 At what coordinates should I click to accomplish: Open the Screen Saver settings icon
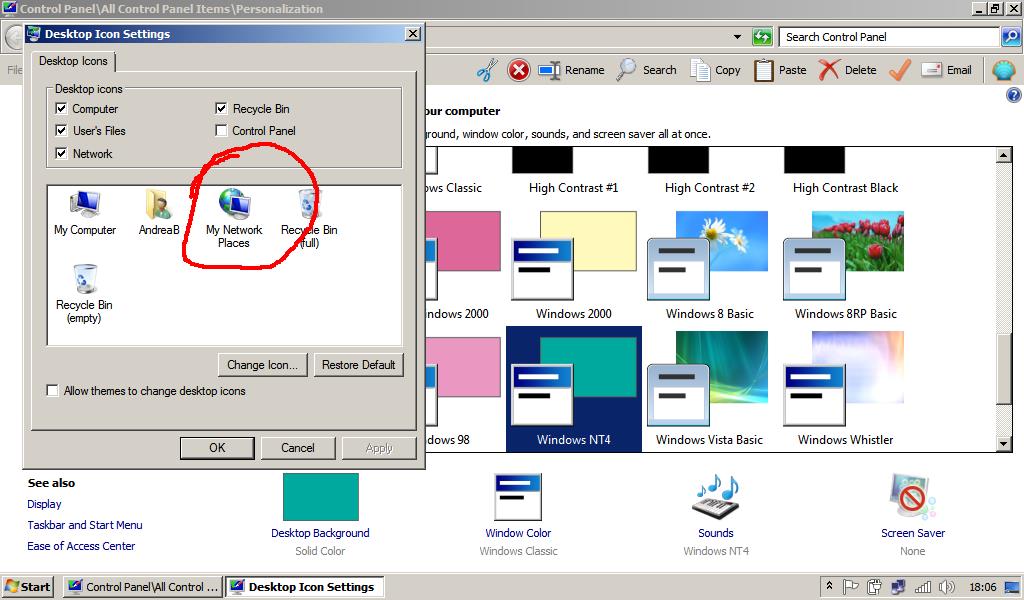[912, 497]
